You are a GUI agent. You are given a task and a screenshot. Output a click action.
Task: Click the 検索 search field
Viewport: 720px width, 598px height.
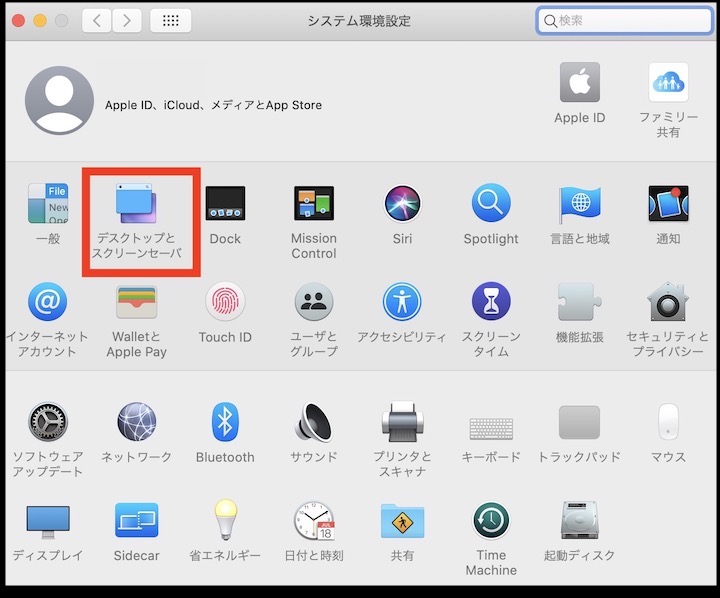[x=624, y=20]
